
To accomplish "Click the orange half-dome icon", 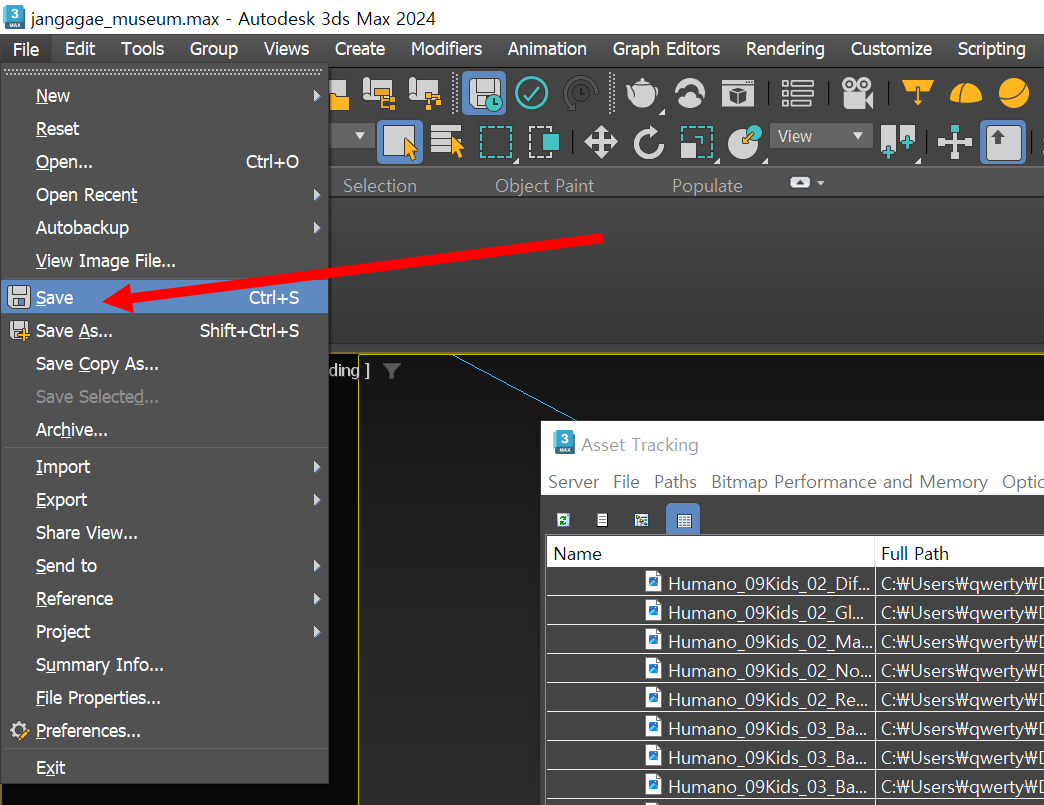I will [x=965, y=93].
